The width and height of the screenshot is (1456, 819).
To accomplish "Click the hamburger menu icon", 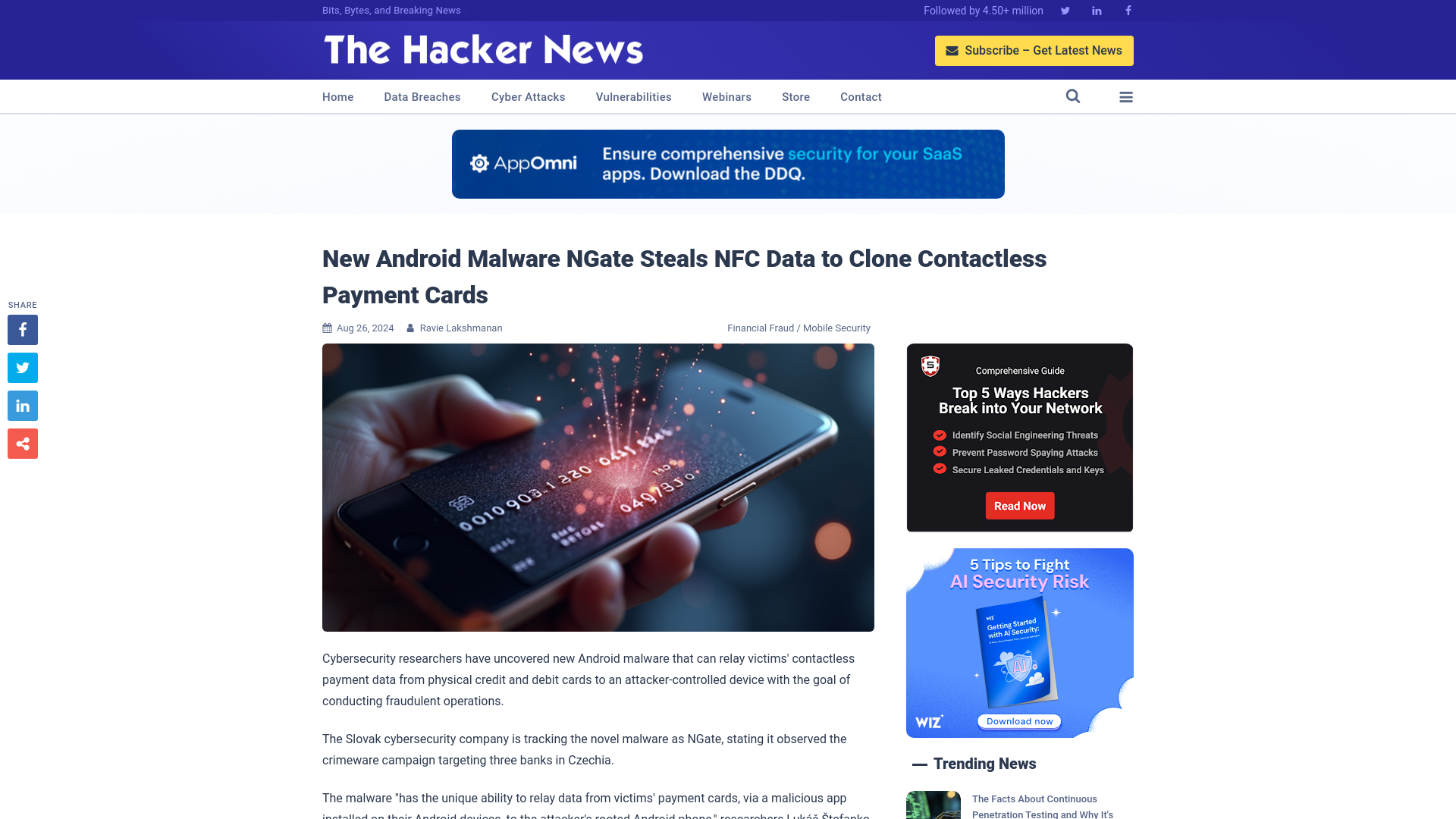I will 1126,96.
